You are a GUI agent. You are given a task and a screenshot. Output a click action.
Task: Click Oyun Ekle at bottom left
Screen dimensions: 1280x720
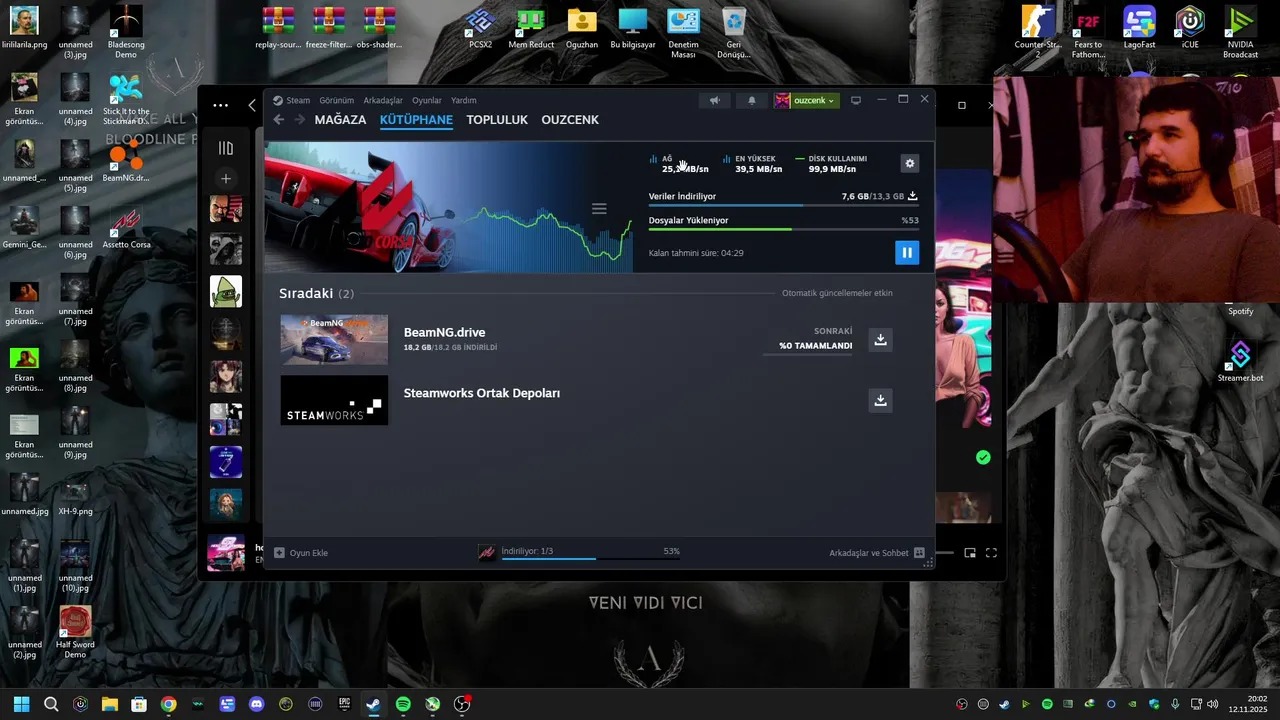301,553
